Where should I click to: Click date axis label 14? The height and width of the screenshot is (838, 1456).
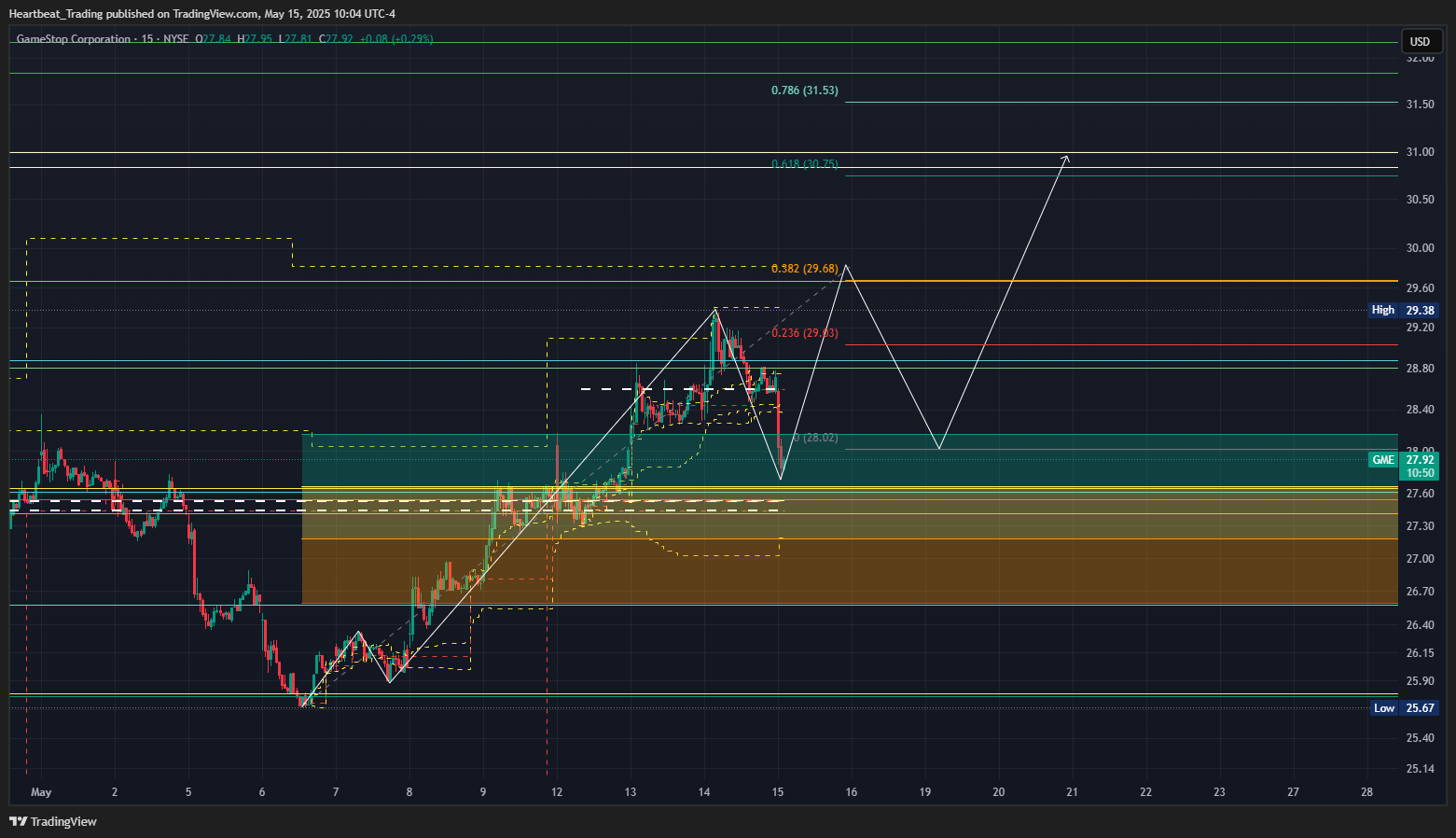[704, 792]
